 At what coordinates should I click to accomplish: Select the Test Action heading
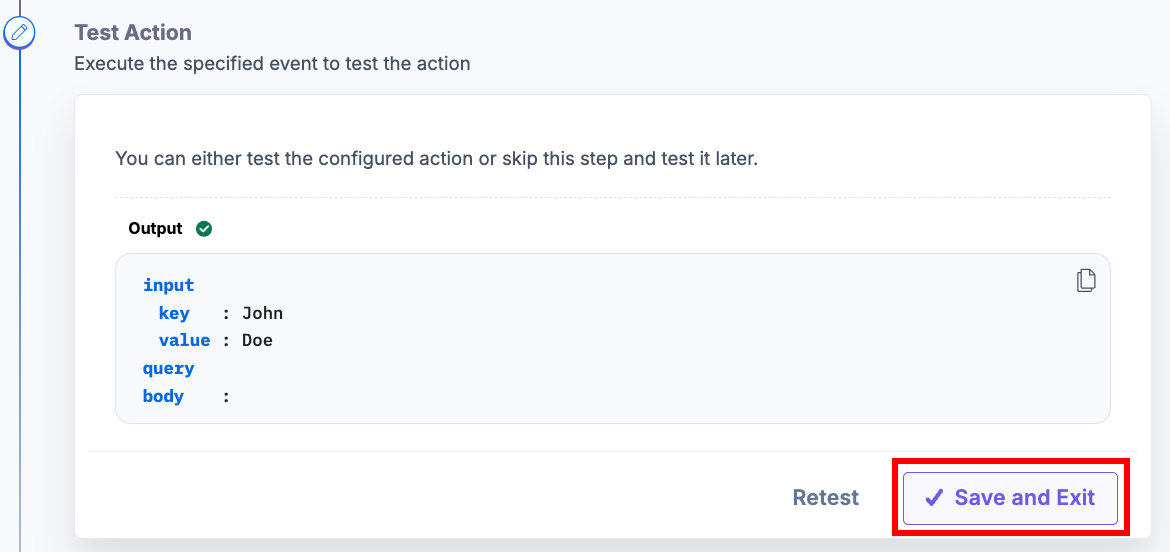133,32
